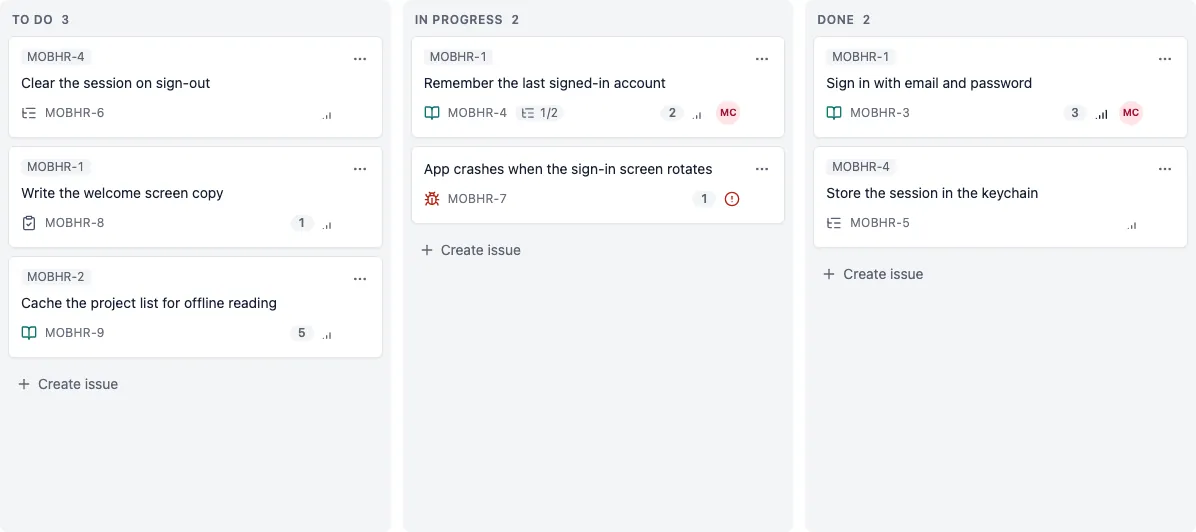Open issue key MOBHR-5
The height and width of the screenshot is (532, 1196).
(880, 223)
